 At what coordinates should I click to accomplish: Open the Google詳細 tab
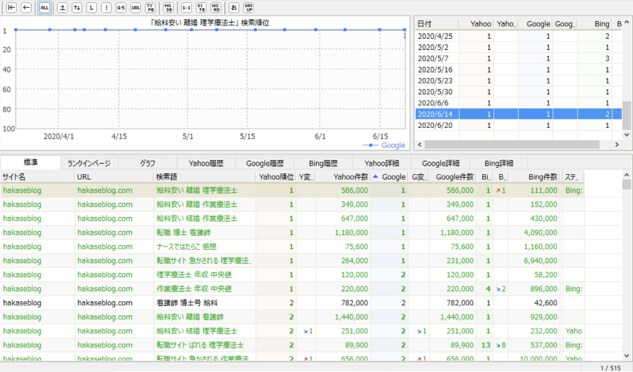[440, 163]
